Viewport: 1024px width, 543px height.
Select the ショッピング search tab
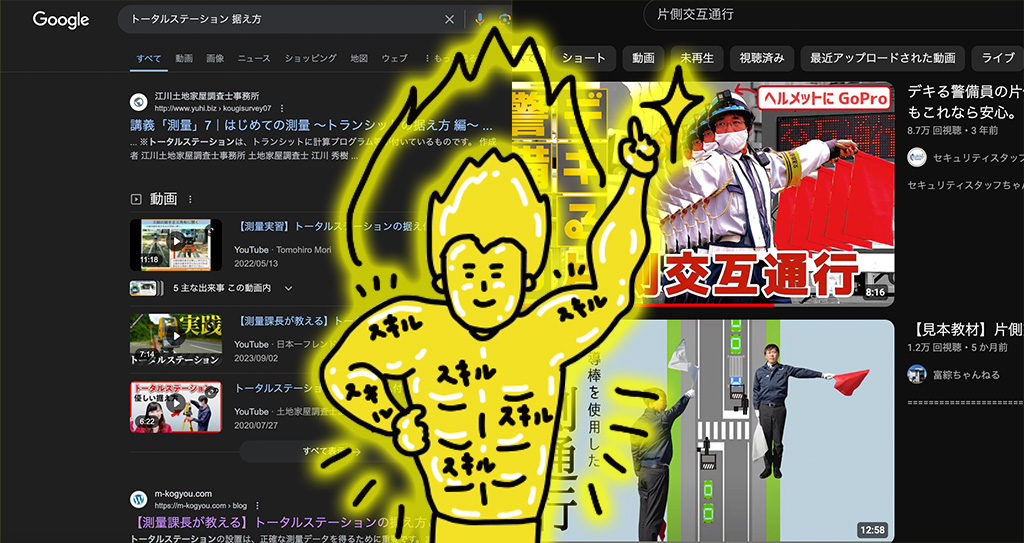click(310, 59)
